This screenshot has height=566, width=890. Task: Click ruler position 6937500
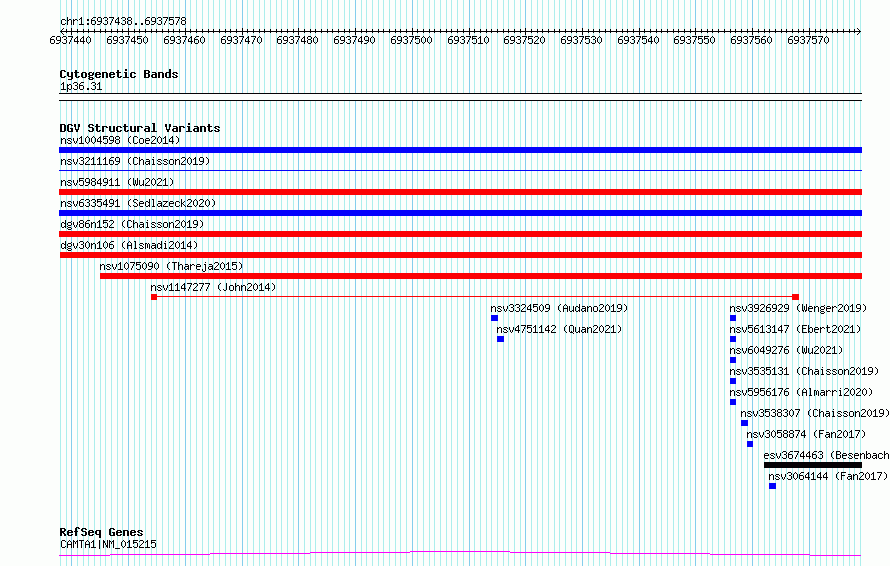pos(411,40)
